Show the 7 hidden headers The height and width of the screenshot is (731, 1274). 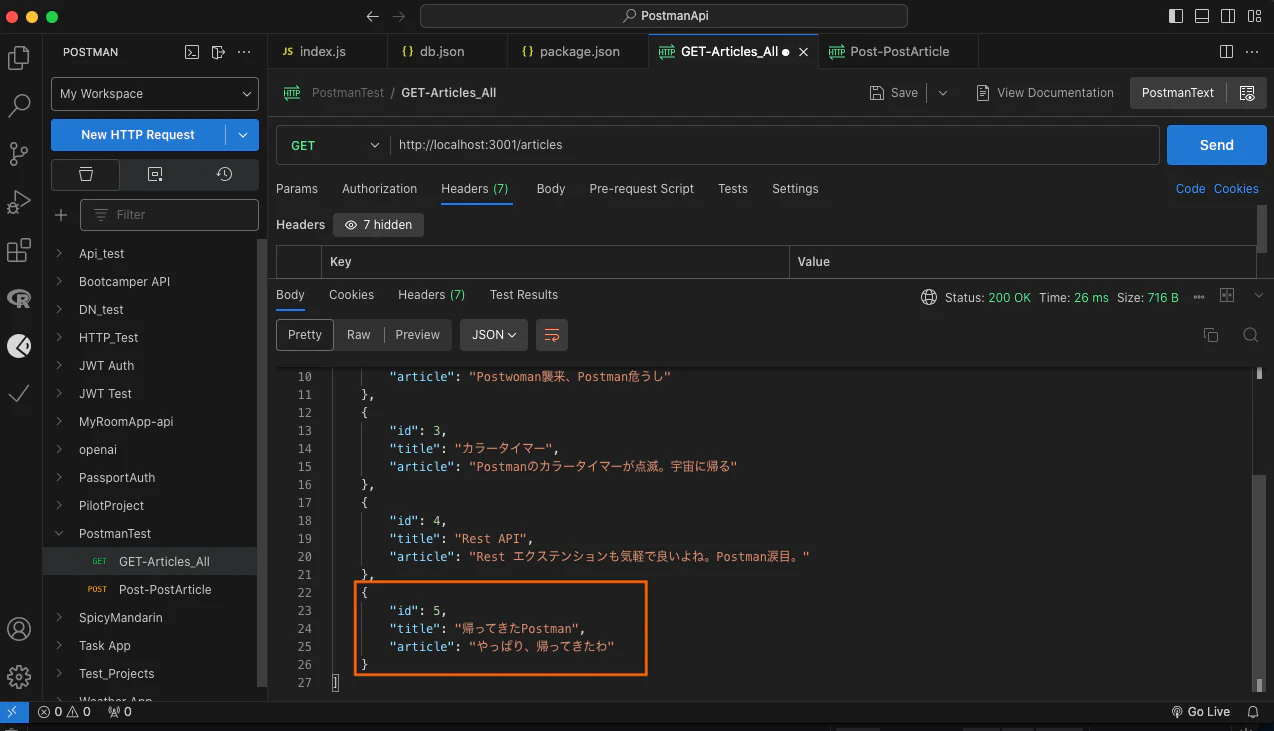378,225
